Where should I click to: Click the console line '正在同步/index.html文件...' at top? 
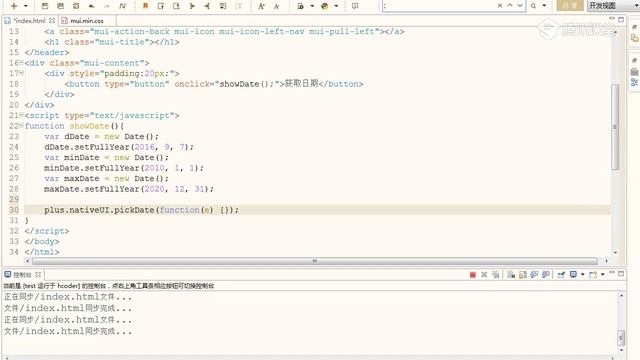tap(68, 297)
